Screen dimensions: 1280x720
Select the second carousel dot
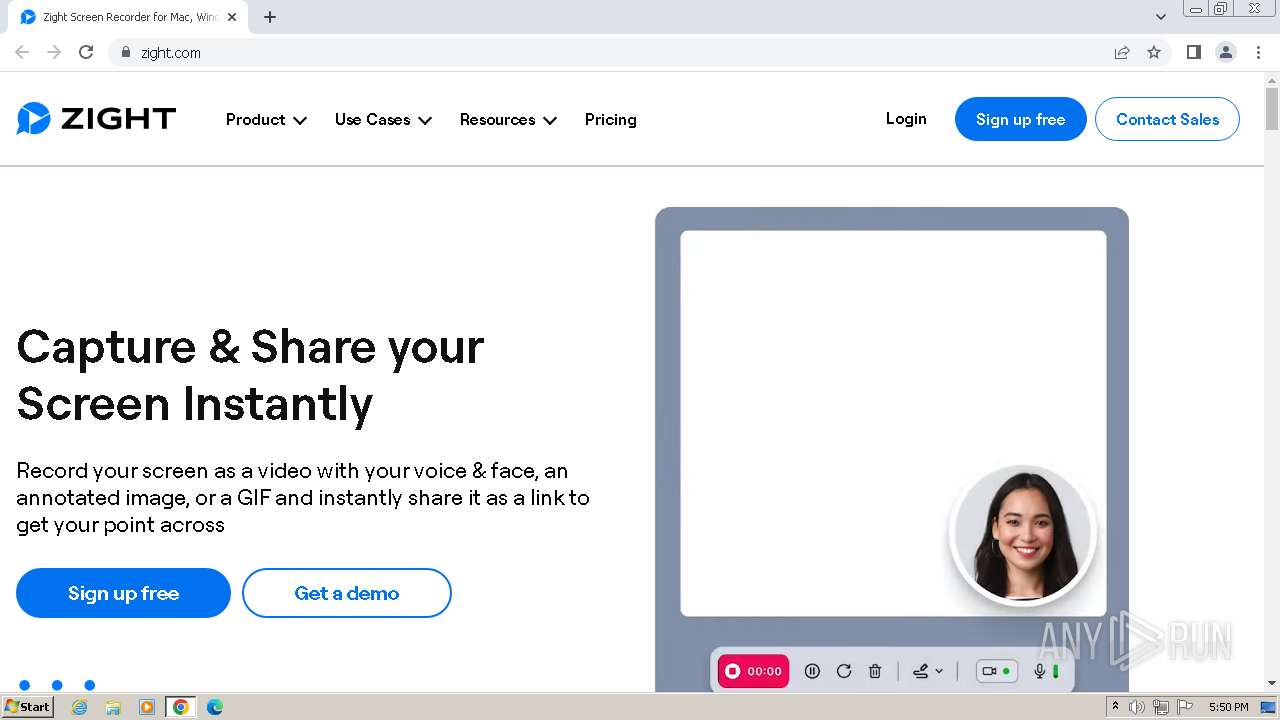click(x=57, y=685)
